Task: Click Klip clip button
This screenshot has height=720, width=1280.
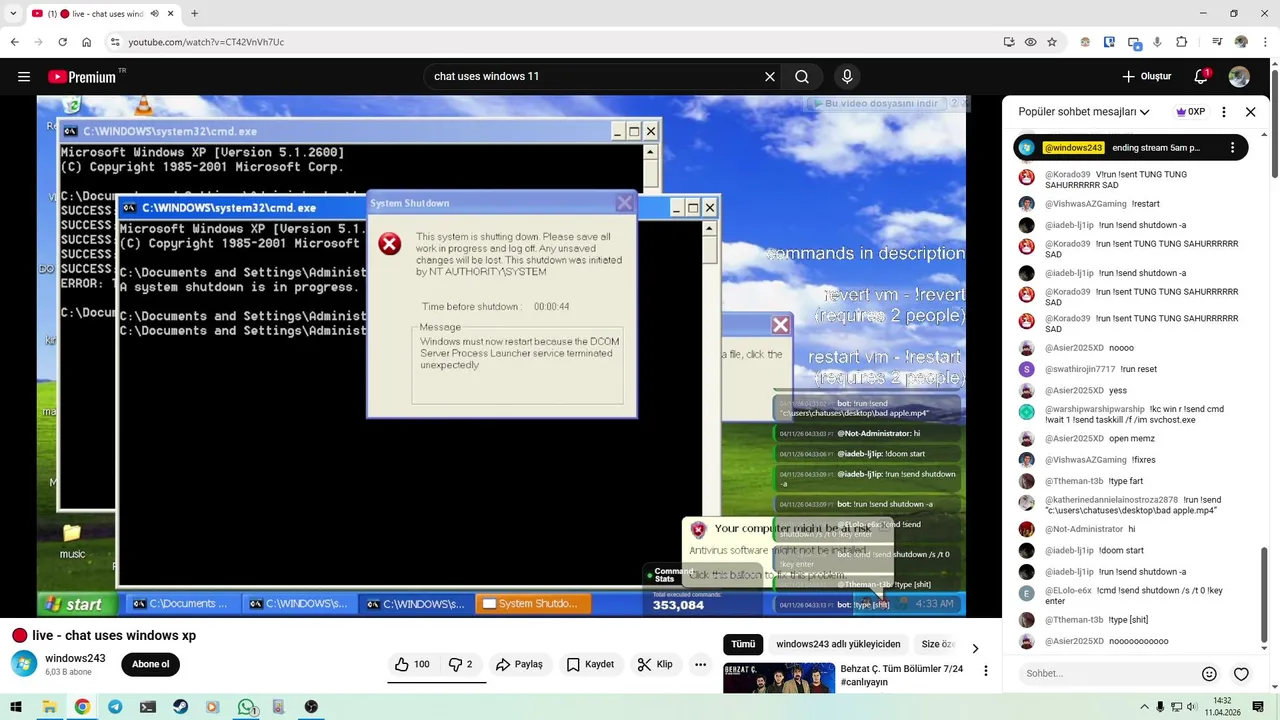Action: pos(655,664)
